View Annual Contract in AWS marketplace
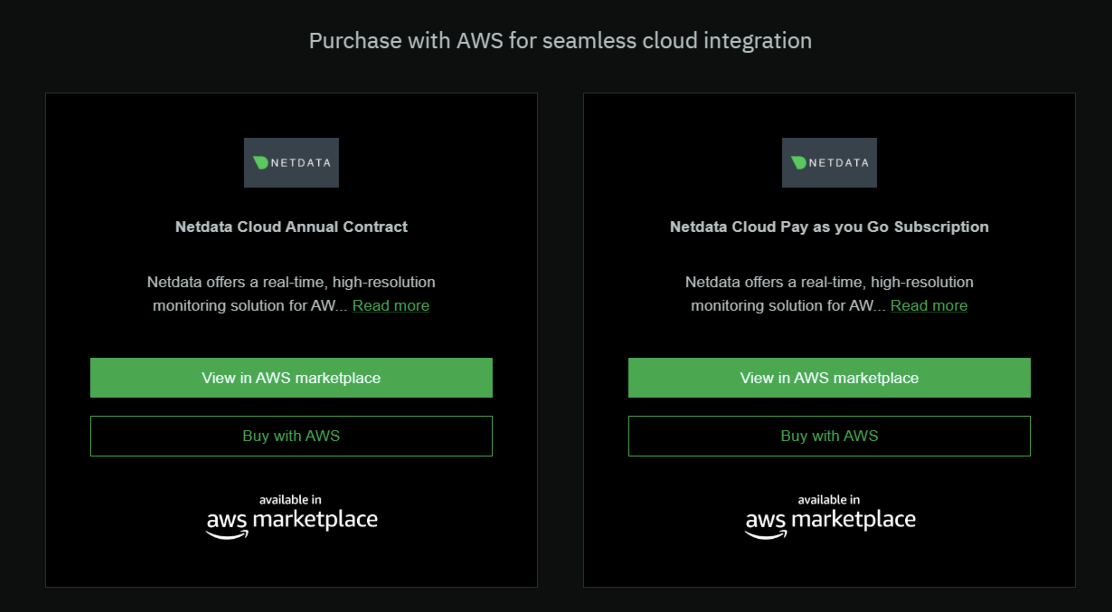1112x612 pixels. [291, 378]
